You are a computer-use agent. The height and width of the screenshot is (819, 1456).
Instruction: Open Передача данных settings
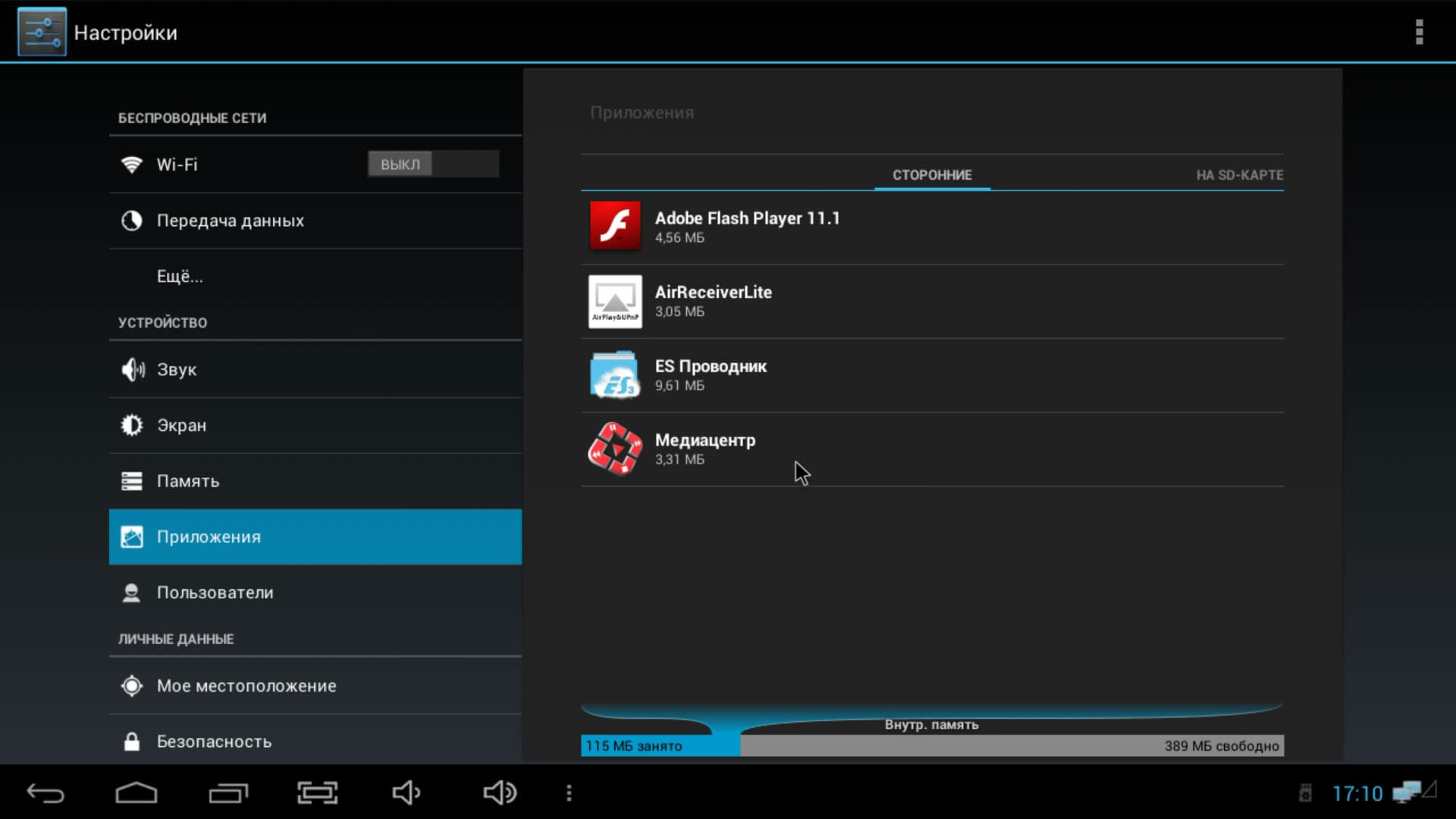(230, 221)
